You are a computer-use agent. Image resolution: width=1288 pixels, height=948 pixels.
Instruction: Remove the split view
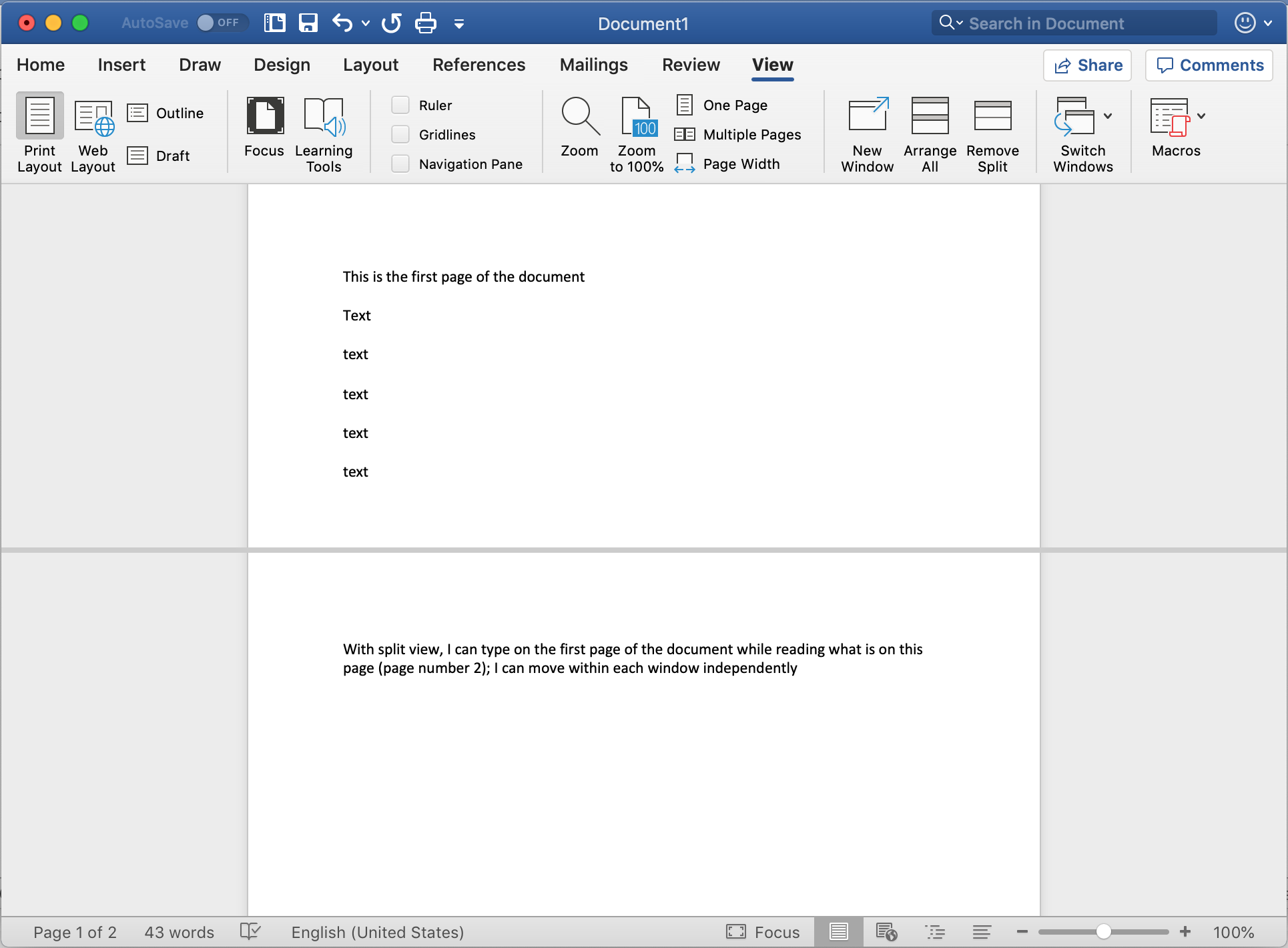tap(992, 117)
